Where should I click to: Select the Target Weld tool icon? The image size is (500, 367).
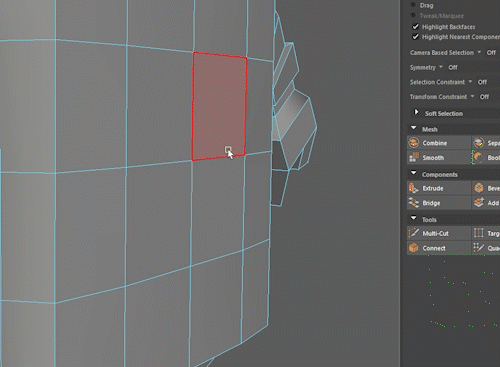pyautogui.click(x=479, y=233)
